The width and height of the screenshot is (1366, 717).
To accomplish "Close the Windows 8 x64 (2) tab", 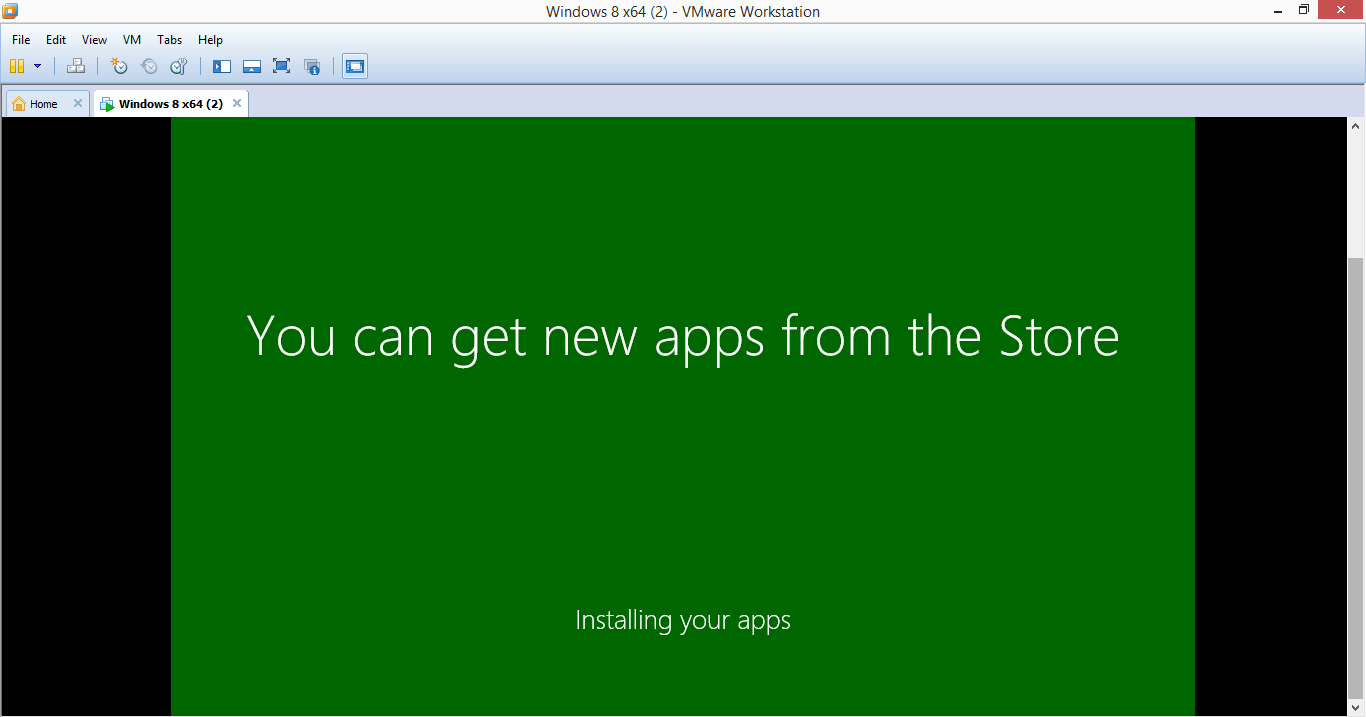I will tap(237, 103).
